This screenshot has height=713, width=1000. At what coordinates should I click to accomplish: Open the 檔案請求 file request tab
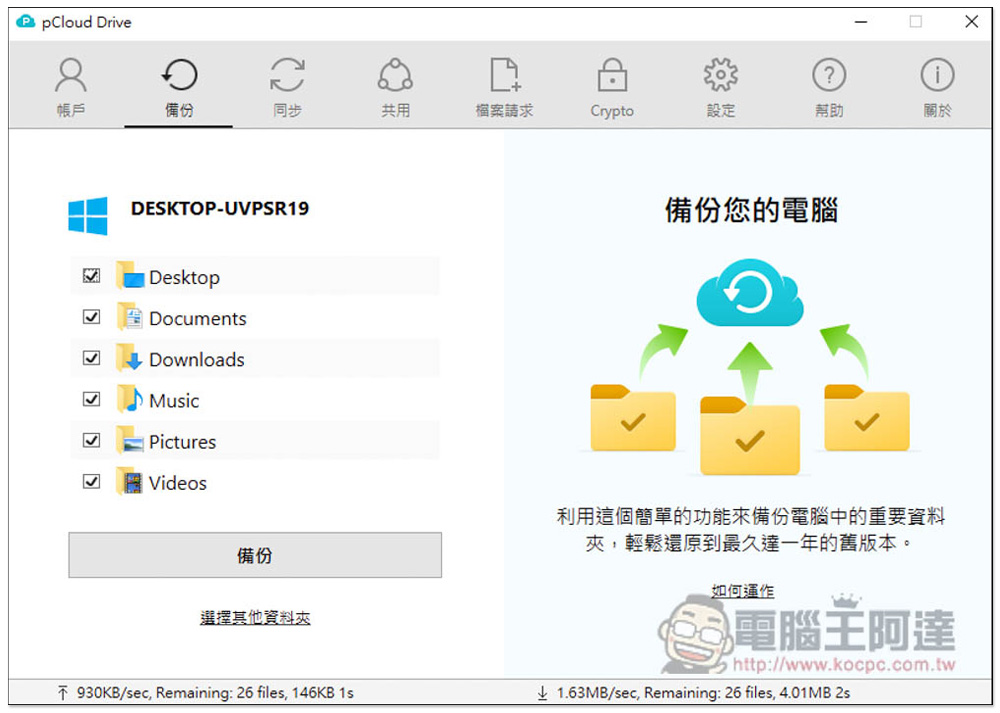[504, 87]
